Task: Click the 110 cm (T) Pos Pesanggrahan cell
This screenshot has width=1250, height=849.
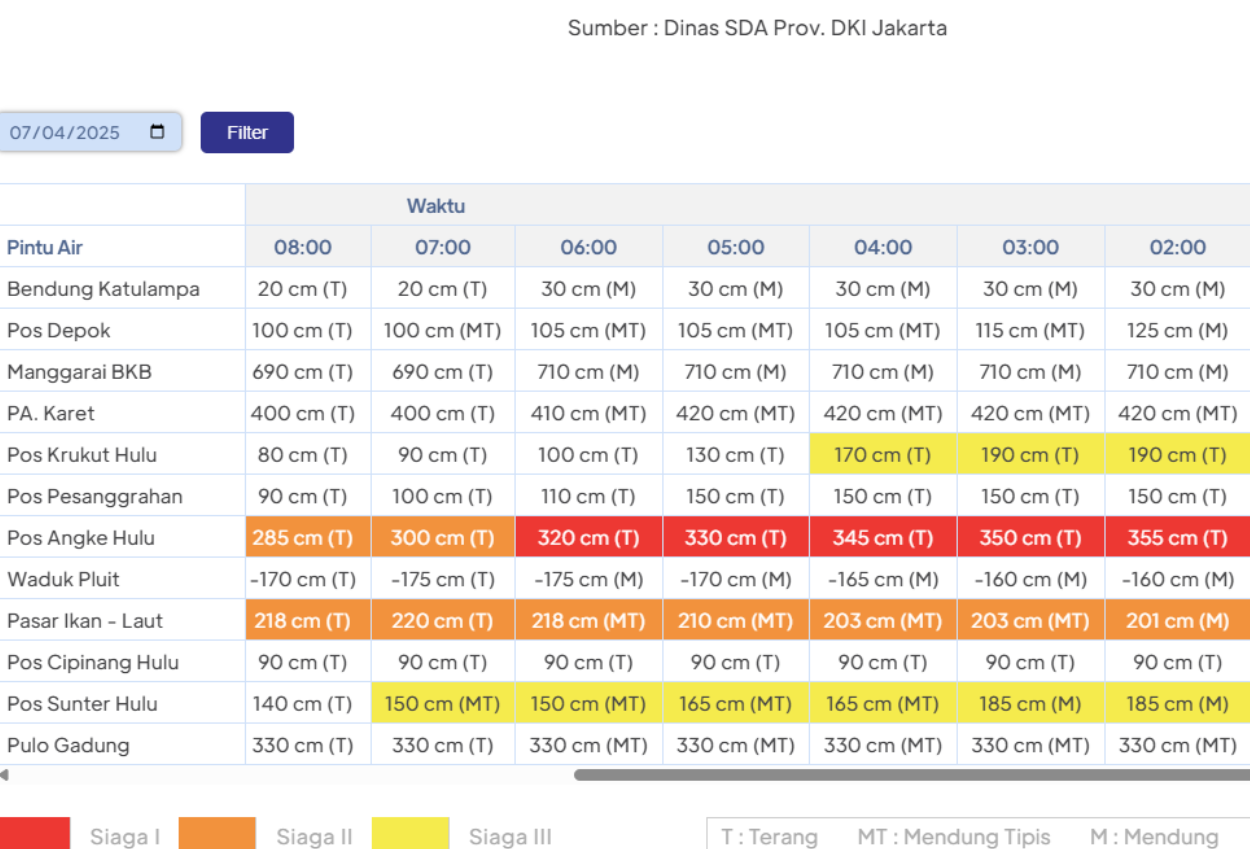Action: click(589, 496)
